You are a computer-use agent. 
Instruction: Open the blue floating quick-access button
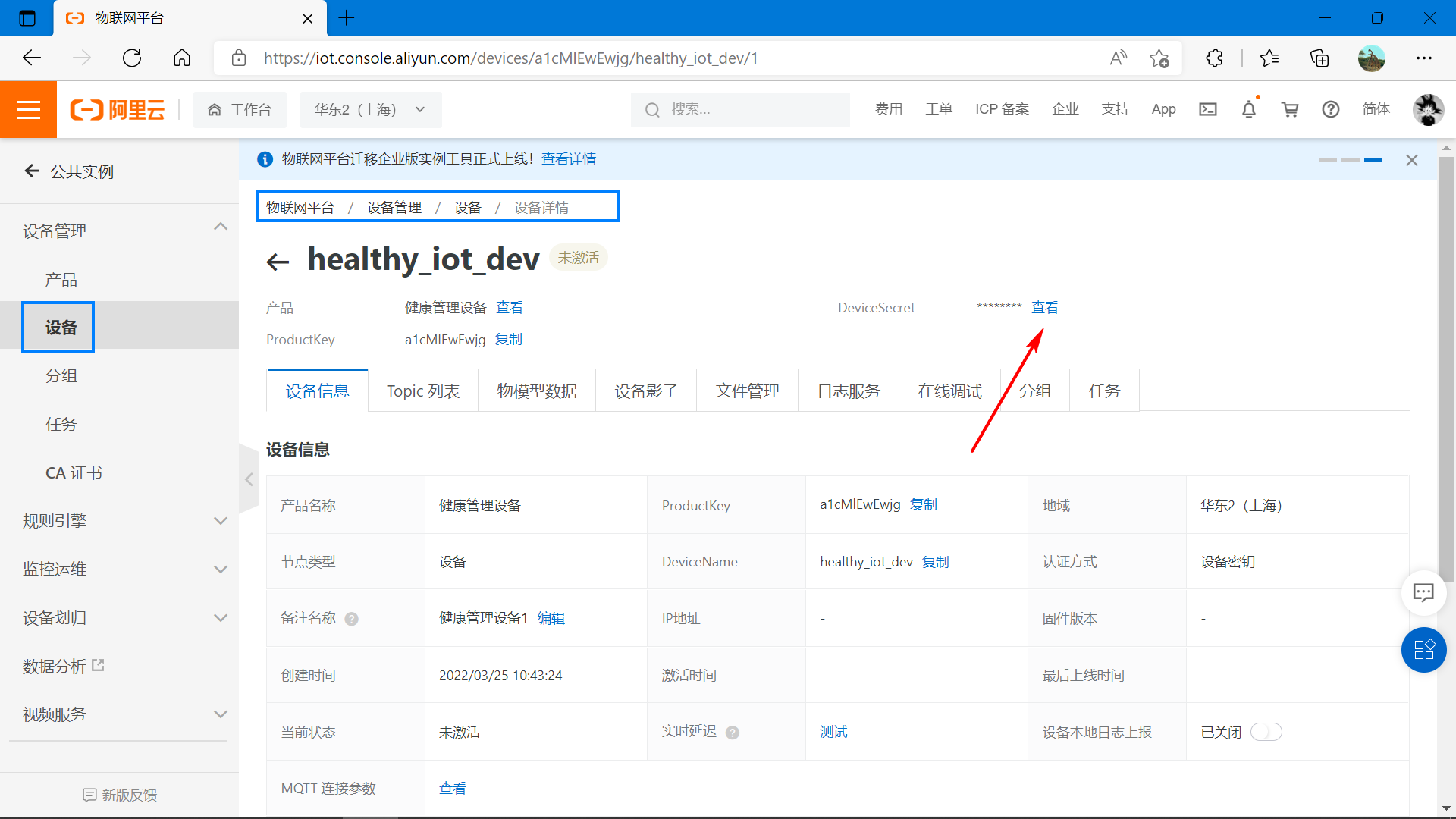[1423, 650]
